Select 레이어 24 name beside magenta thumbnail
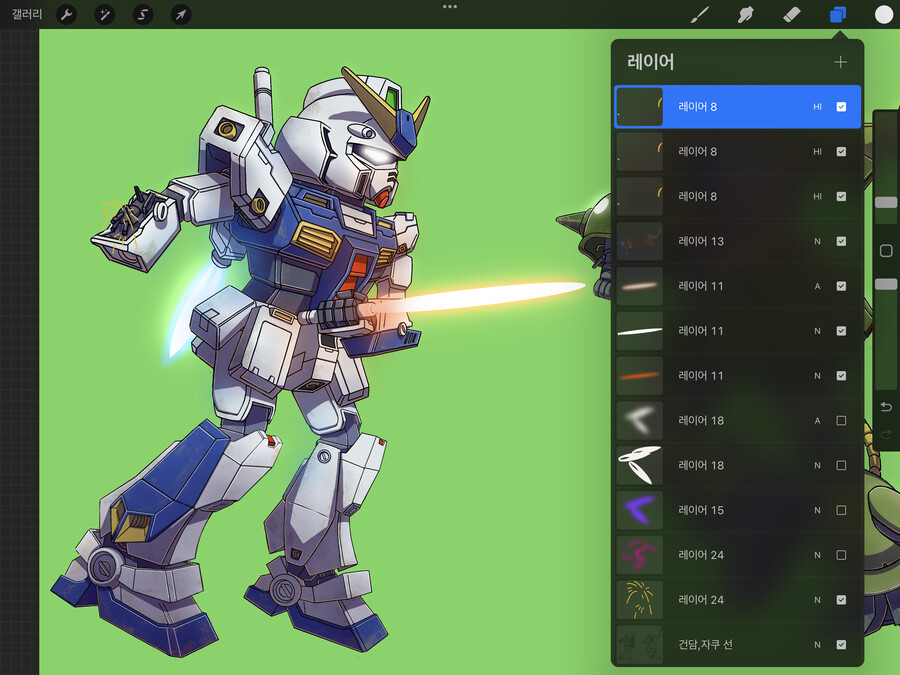 701,555
